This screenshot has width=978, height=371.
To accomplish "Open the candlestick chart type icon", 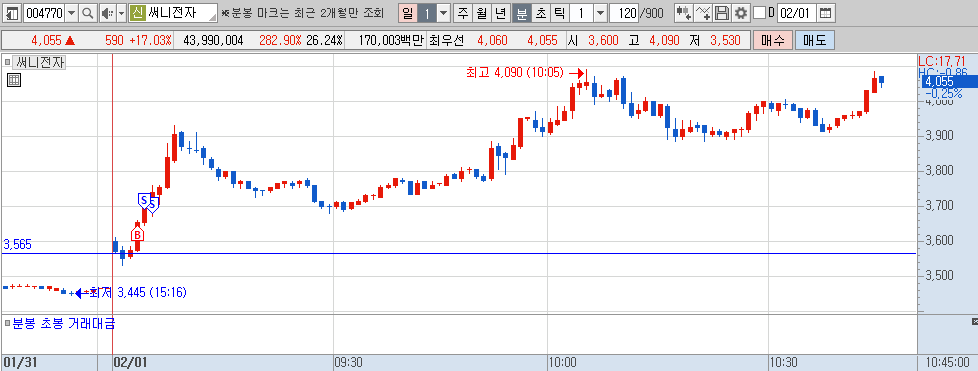I will click(x=684, y=12).
